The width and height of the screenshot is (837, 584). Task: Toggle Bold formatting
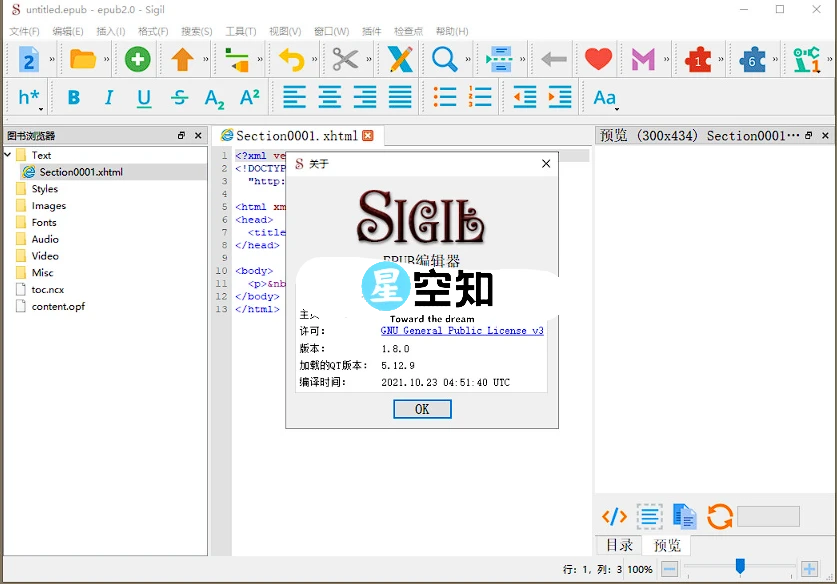[x=73, y=97]
